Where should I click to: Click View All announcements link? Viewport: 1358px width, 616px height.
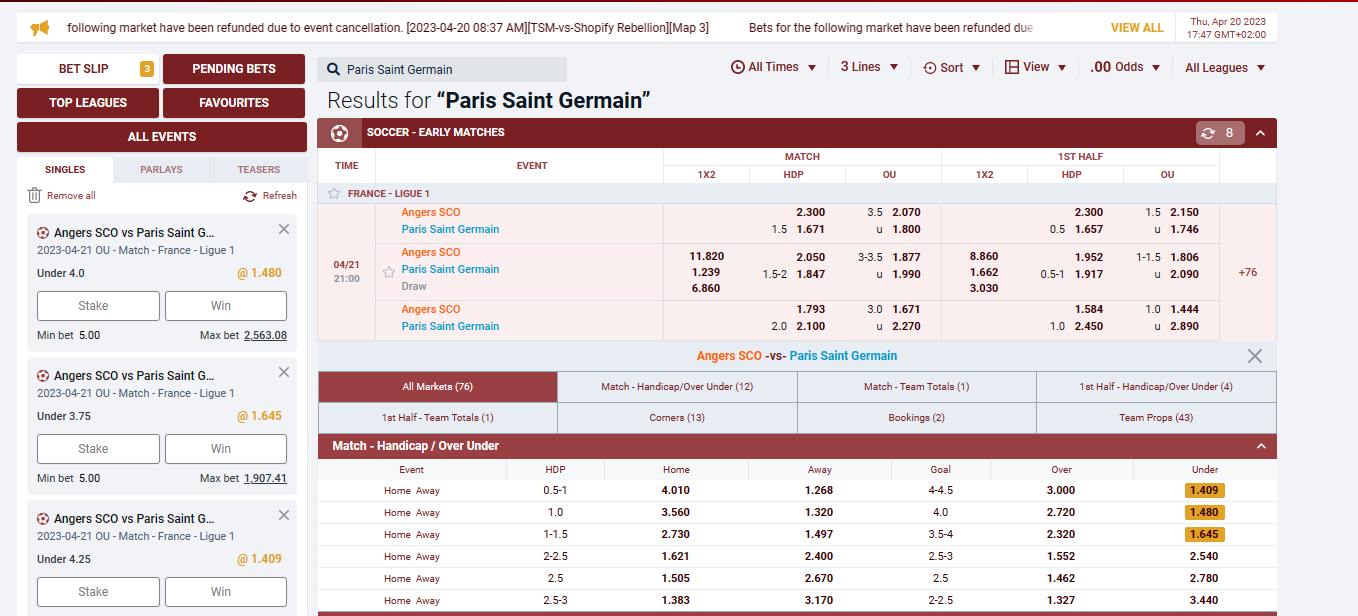coord(1137,28)
